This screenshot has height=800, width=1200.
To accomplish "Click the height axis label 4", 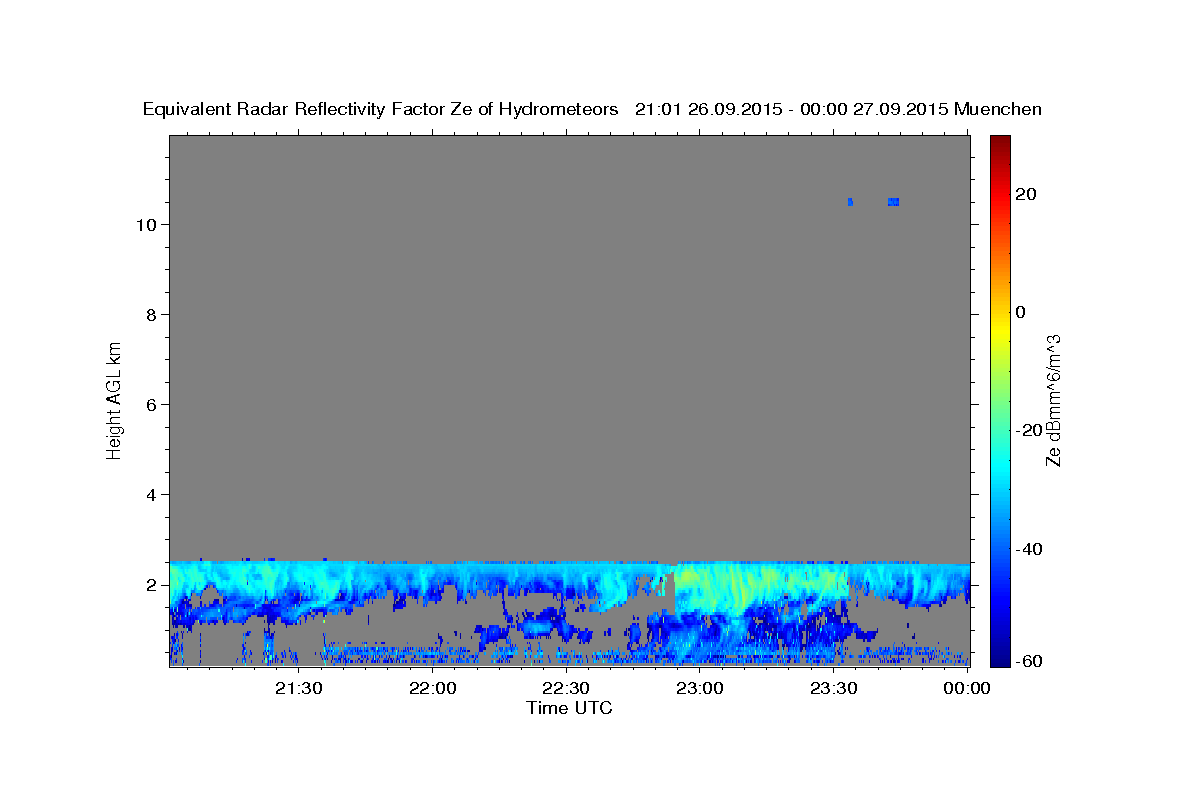I will click(152, 495).
